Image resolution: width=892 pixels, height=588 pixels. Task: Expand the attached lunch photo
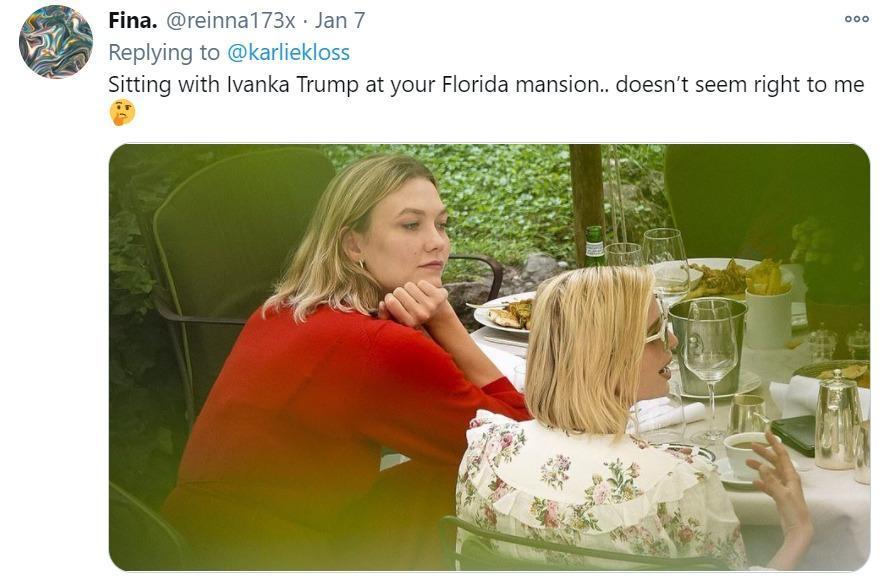pos(489,357)
